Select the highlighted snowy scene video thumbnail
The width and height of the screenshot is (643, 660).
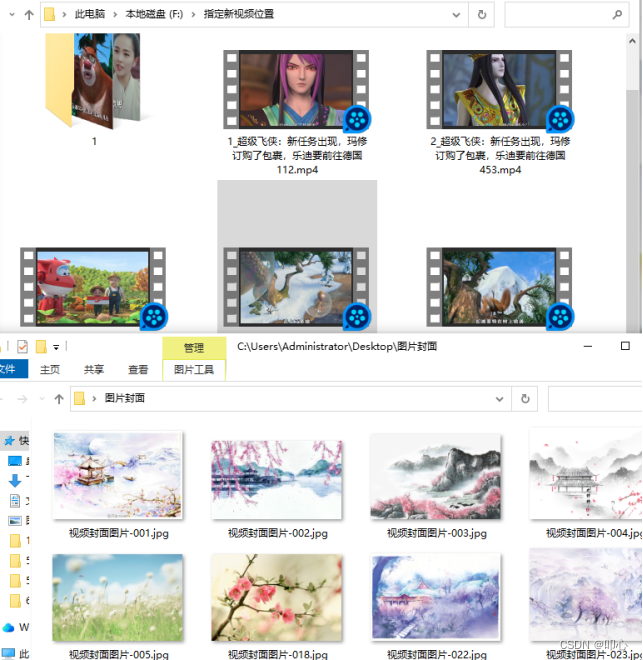point(297,287)
